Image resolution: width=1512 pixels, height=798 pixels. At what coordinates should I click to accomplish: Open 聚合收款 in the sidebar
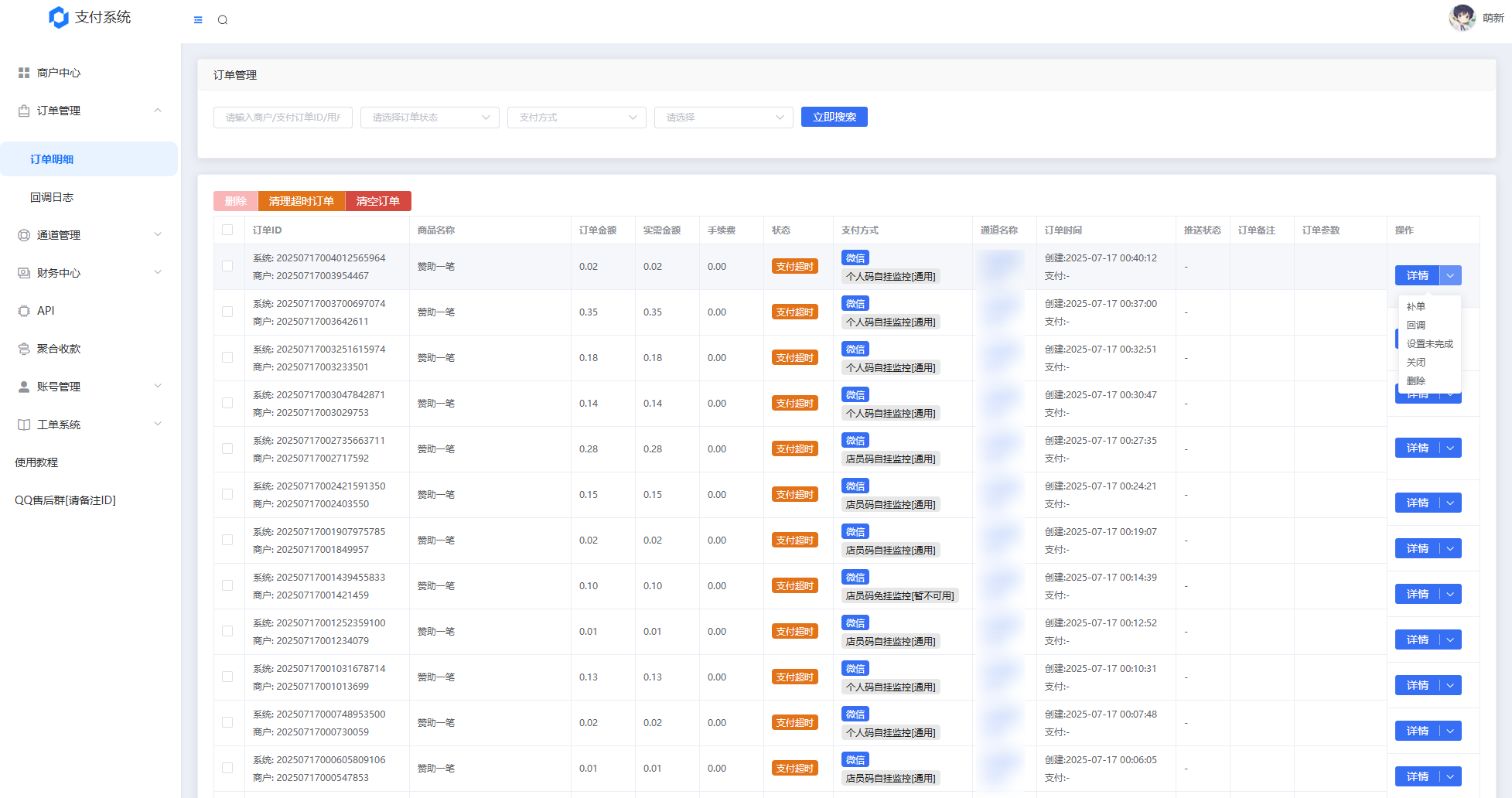point(59,349)
